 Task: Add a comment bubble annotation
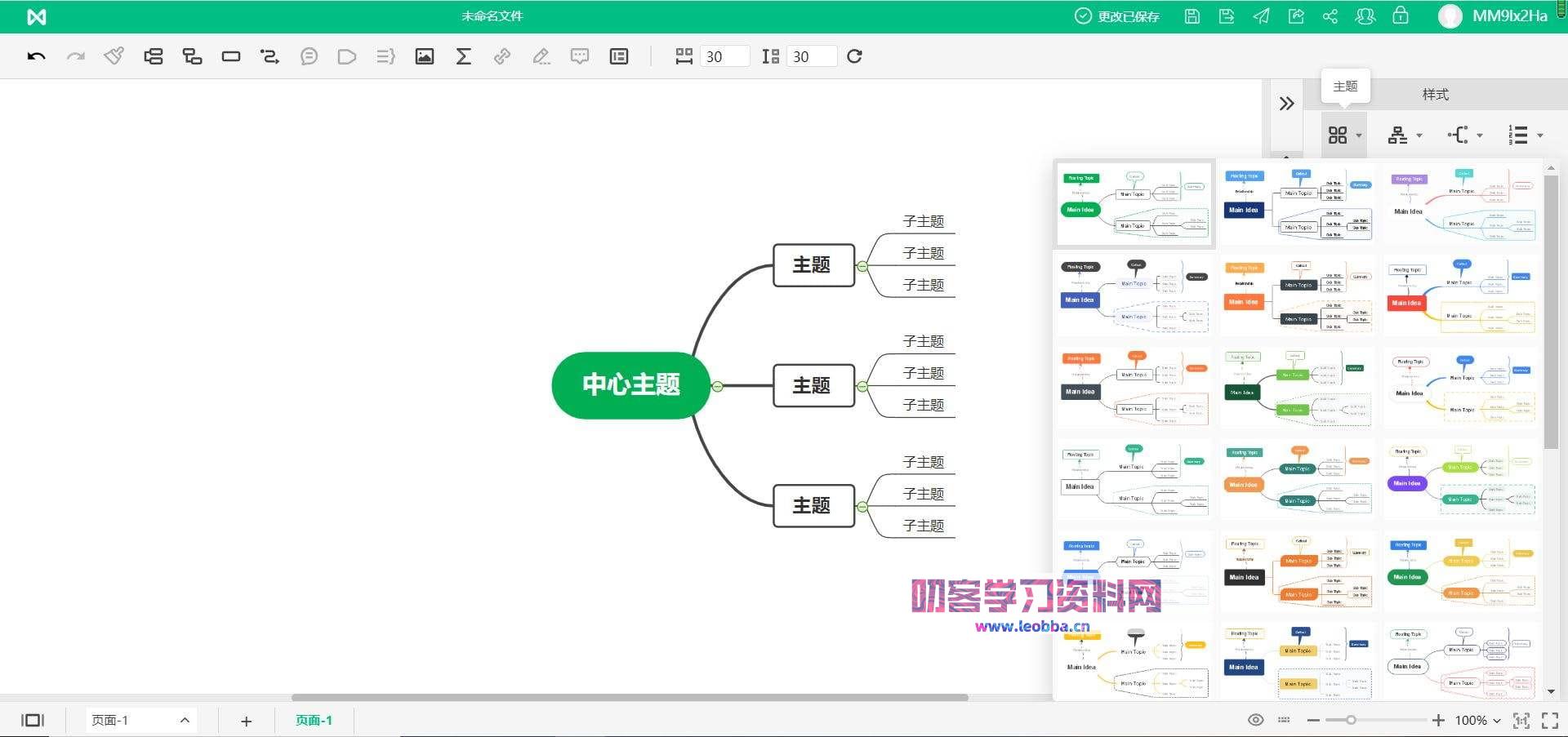point(580,56)
